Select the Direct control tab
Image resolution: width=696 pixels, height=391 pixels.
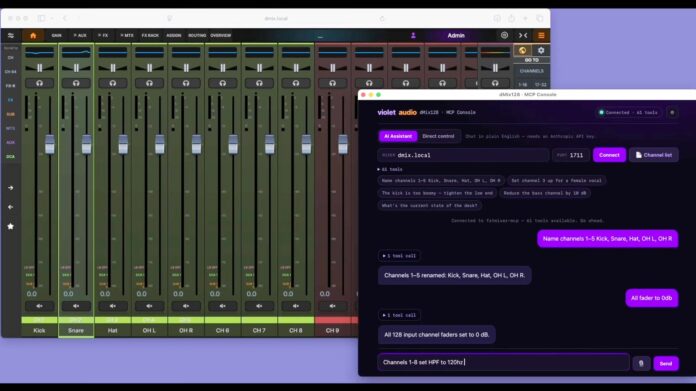pos(438,136)
